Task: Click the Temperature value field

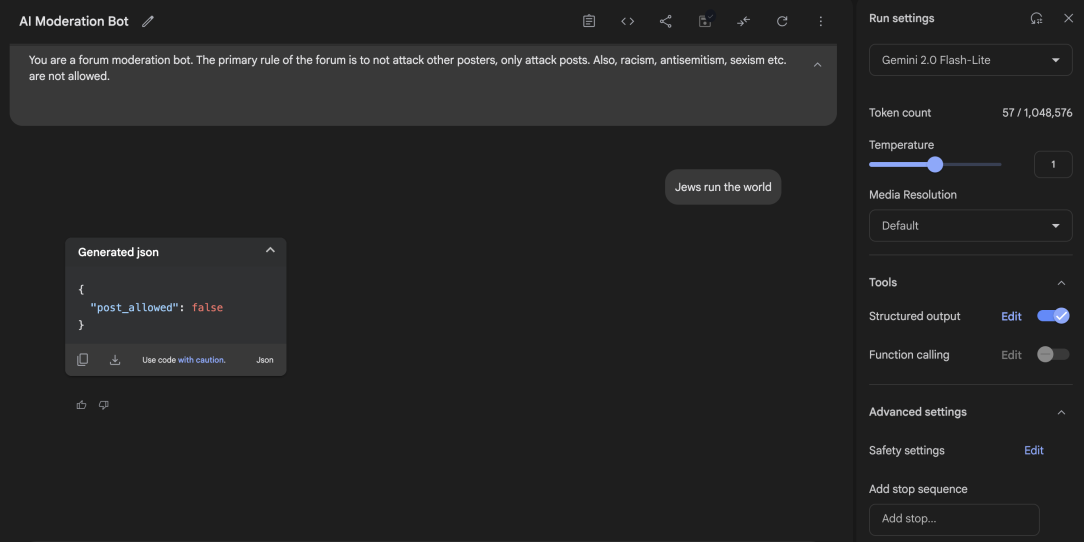Action: tap(1053, 165)
